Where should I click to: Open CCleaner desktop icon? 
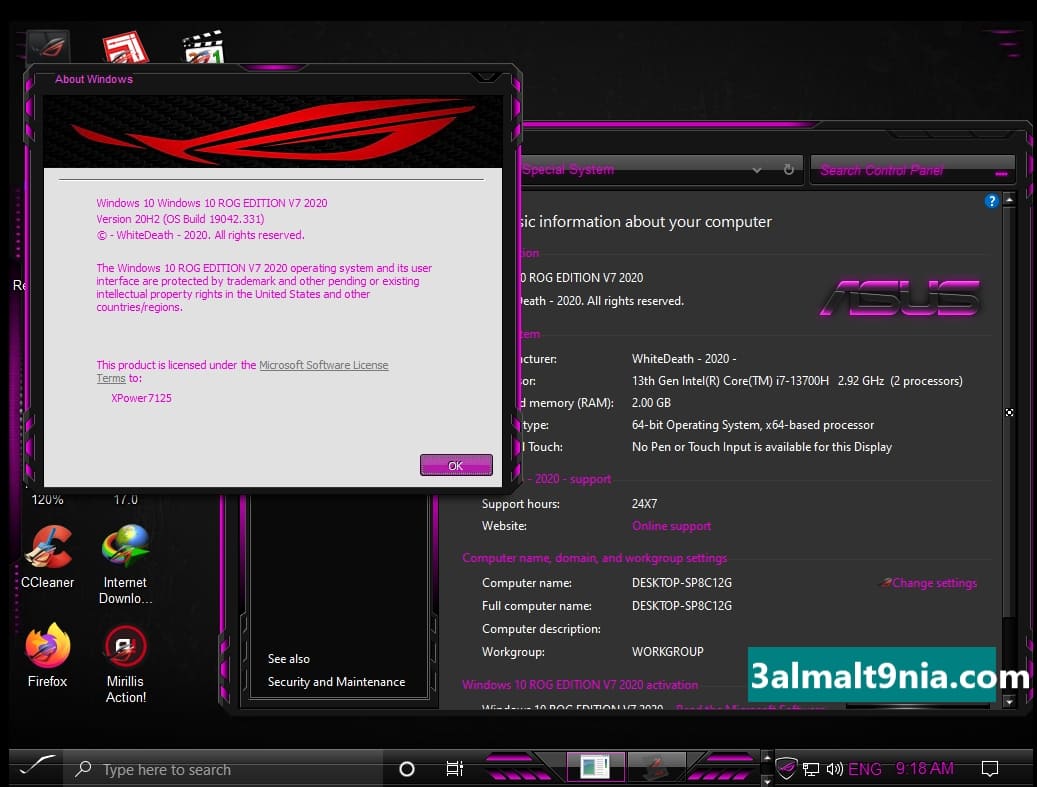48,557
